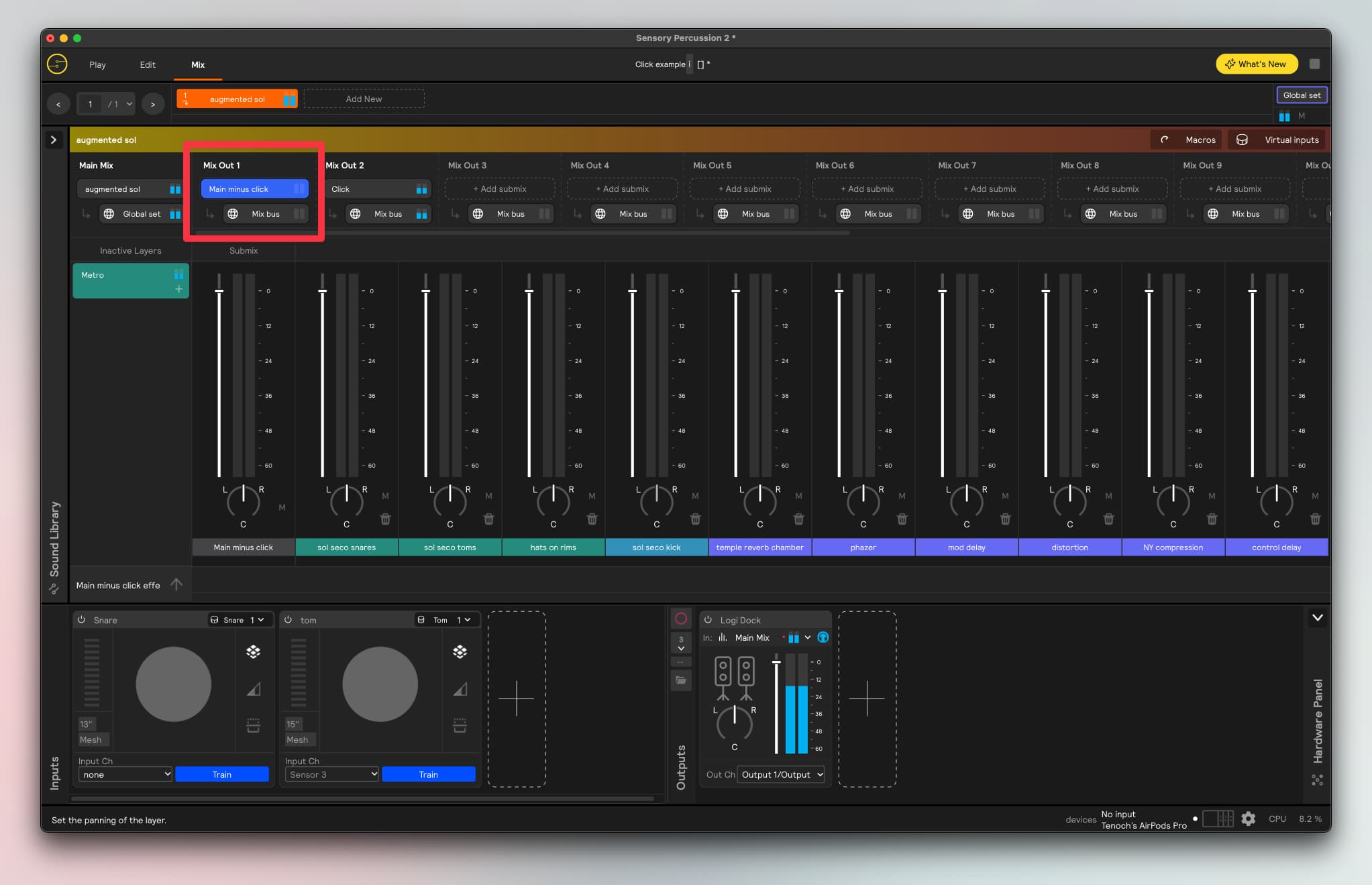The height and width of the screenshot is (885, 1372).
Task: Open audio settings gear icon
Action: point(1248,819)
